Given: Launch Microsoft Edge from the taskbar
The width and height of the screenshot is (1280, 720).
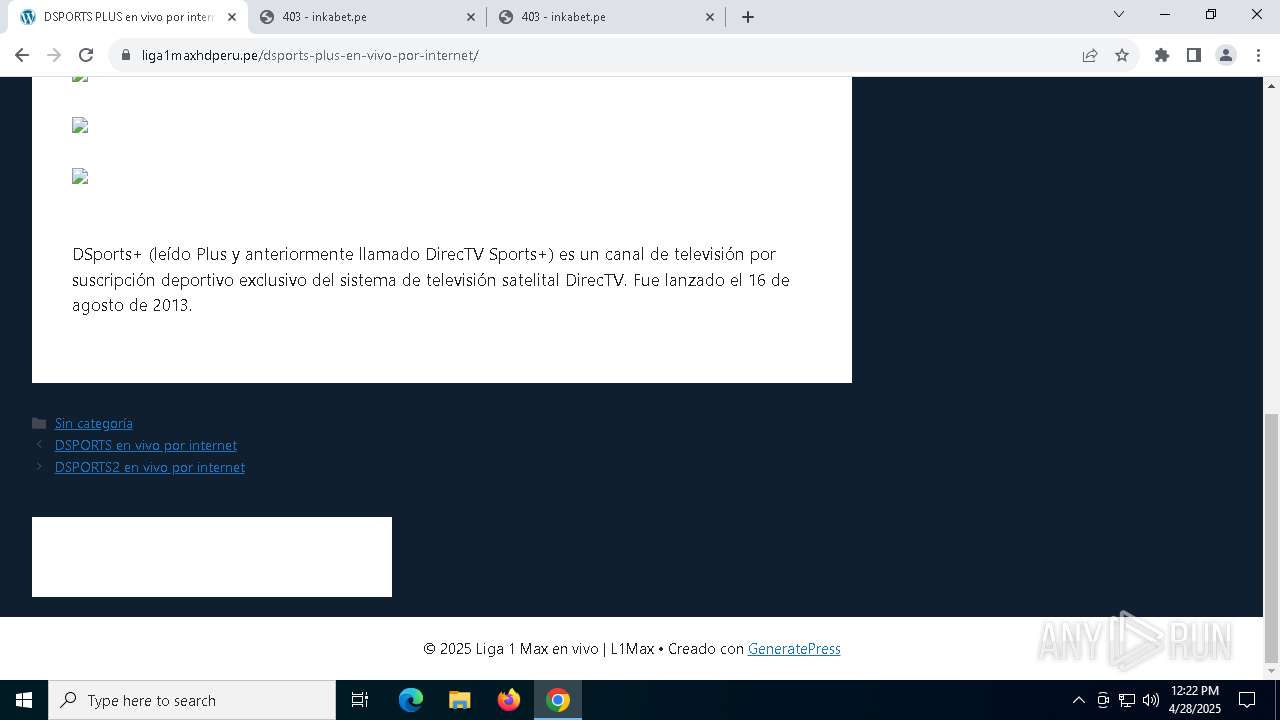Looking at the screenshot, I should click(x=411, y=700).
